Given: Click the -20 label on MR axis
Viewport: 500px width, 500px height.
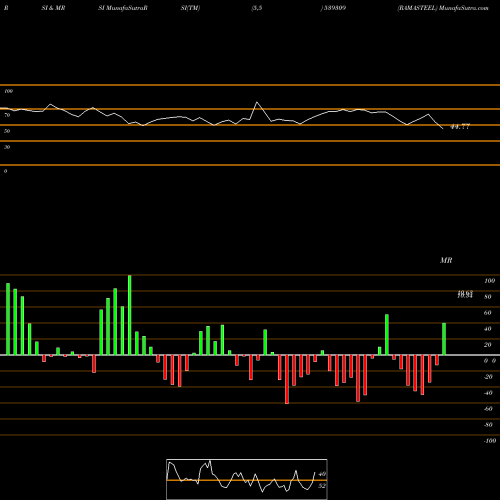Looking at the screenshot, I should pyautogui.click(x=488, y=377).
